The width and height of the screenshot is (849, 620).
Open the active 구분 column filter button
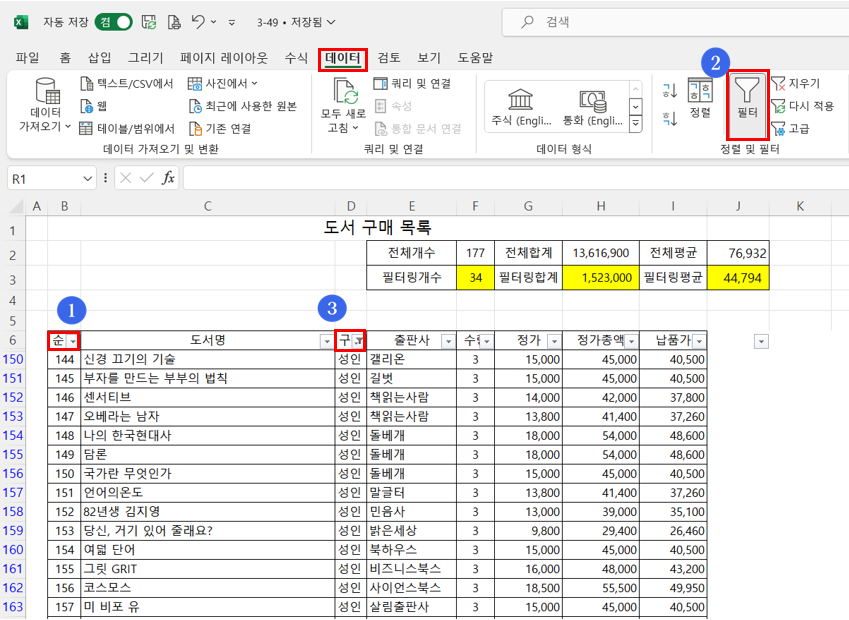click(x=358, y=342)
